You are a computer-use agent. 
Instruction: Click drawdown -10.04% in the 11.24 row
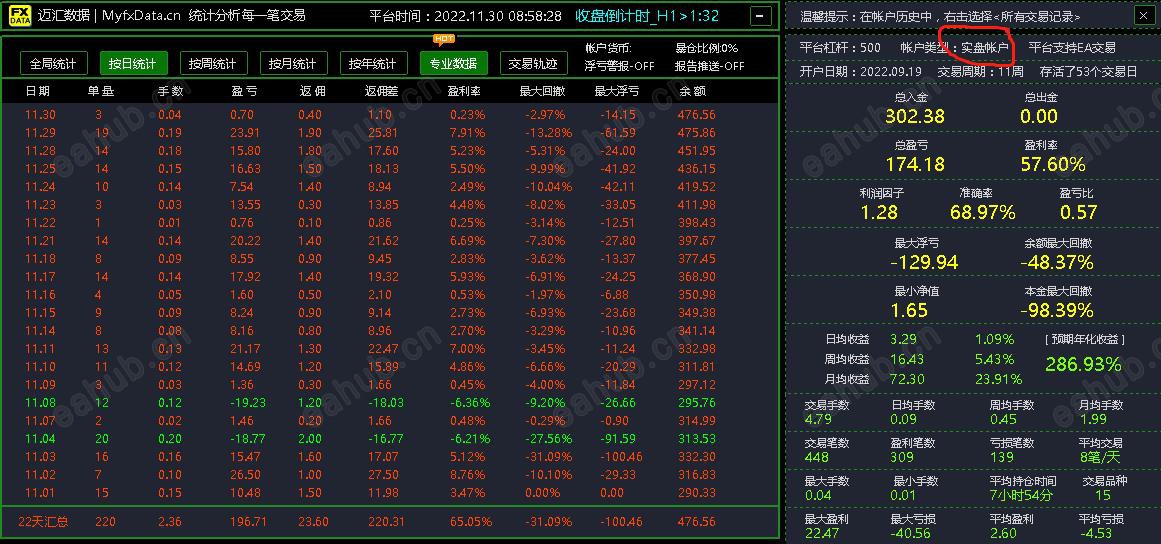[x=549, y=187]
